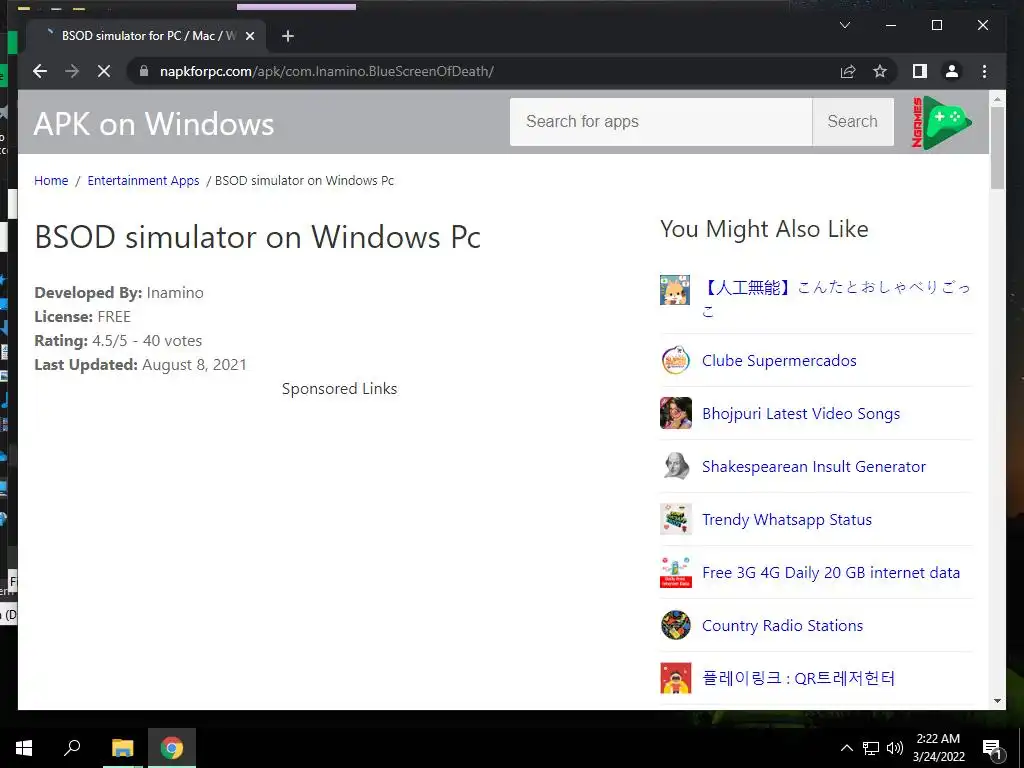Open Country Radio Stations link
The width and height of the screenshot is (1024, 768).
click(782, 625)
